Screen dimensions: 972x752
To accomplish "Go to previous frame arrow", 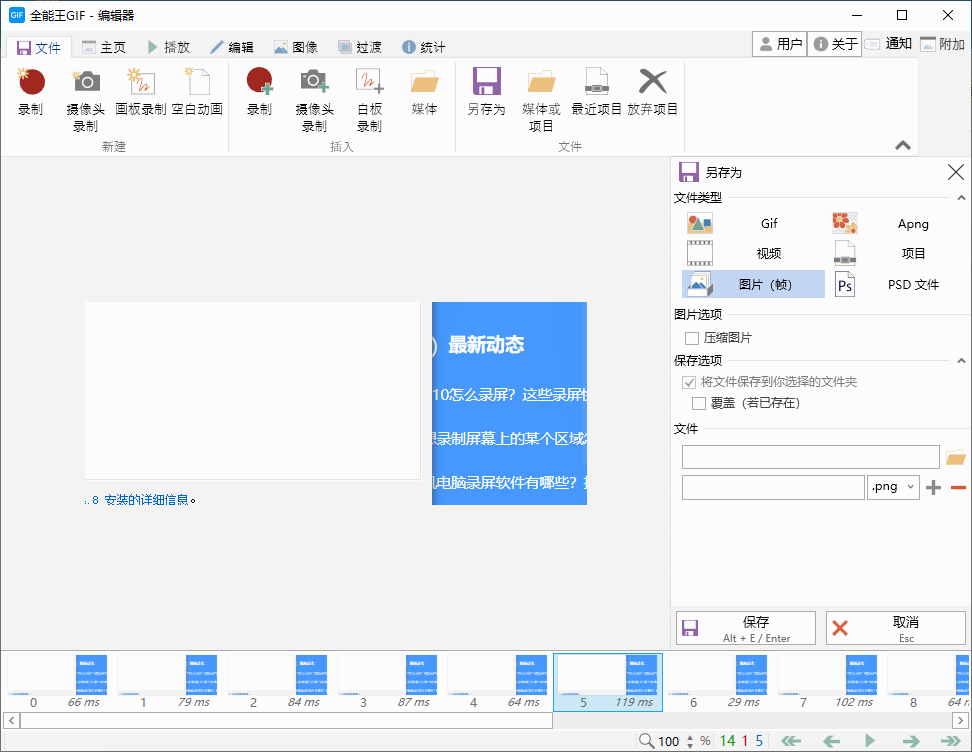I will coord(831,741).
